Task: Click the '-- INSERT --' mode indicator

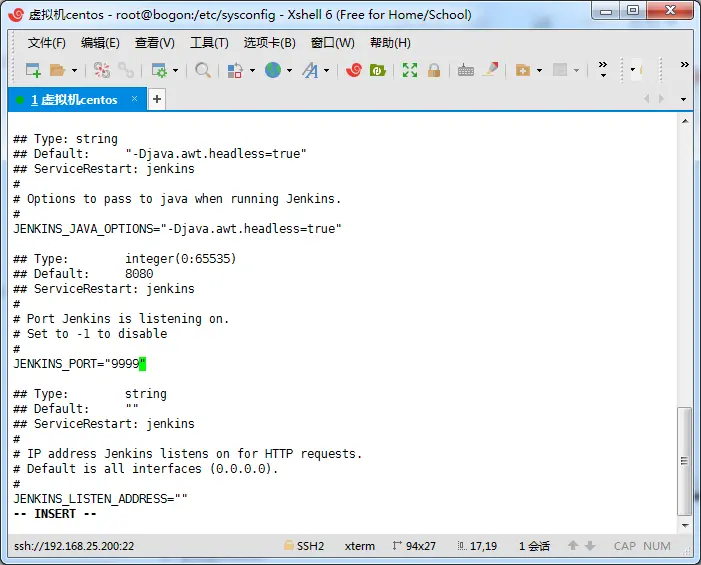Action: [x=55, y=514]
